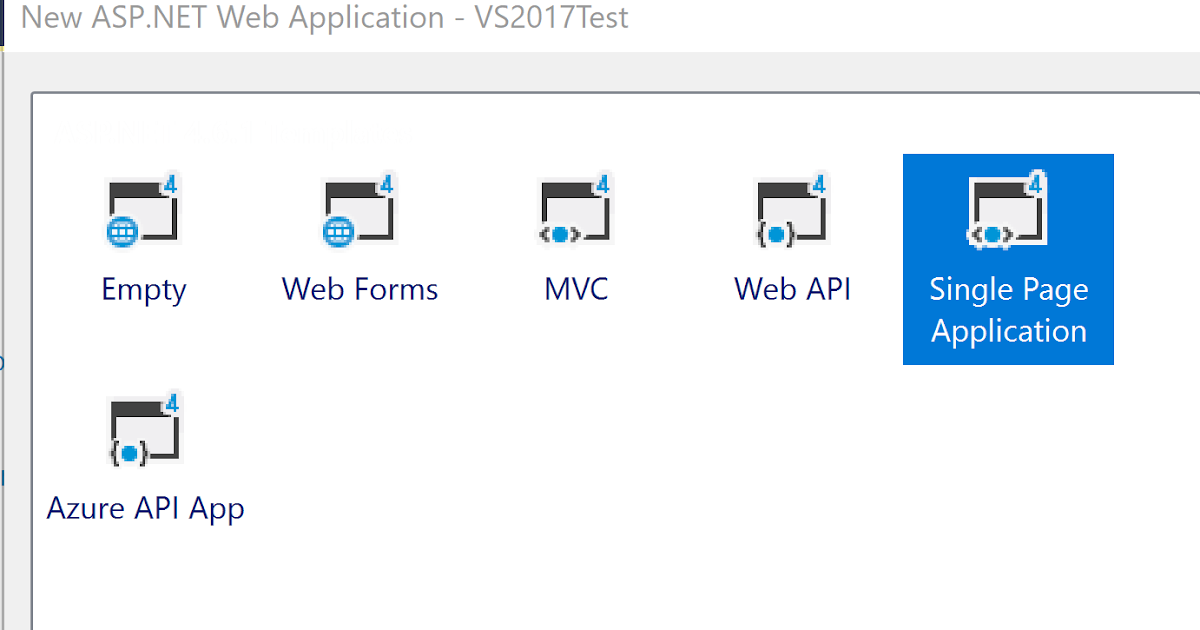Click the version 4 badge on MVC icon
The width and height of the screenshot is (1200, 630).
602,185
